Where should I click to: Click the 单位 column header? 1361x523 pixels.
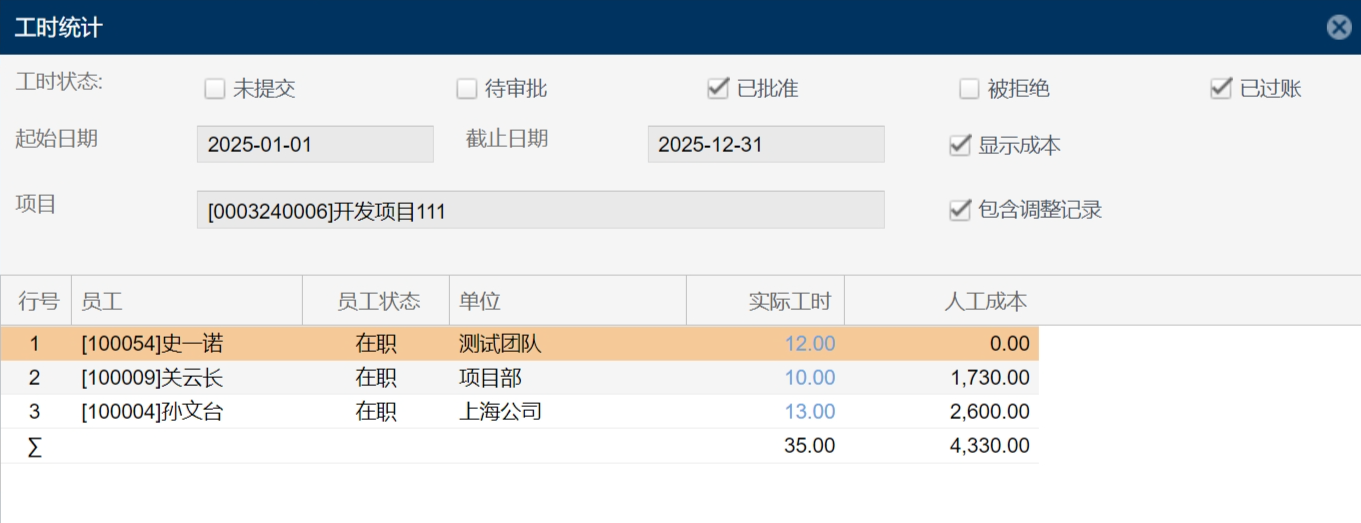pyautogui.click(x=567, y=301)
